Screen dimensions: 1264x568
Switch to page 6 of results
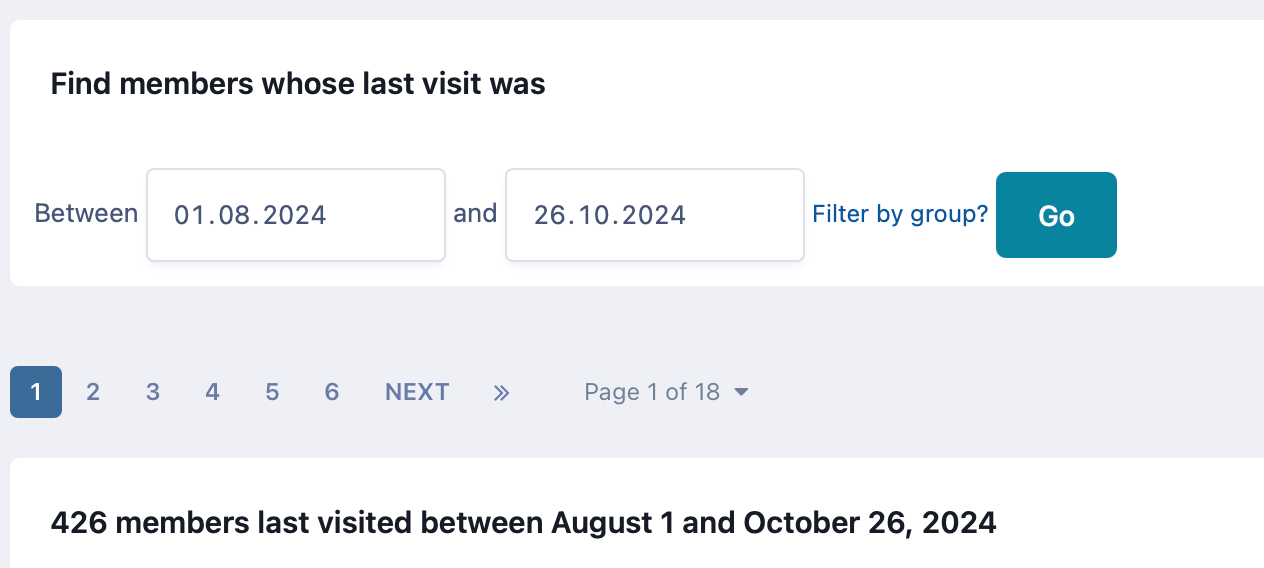tap(332, 392)
